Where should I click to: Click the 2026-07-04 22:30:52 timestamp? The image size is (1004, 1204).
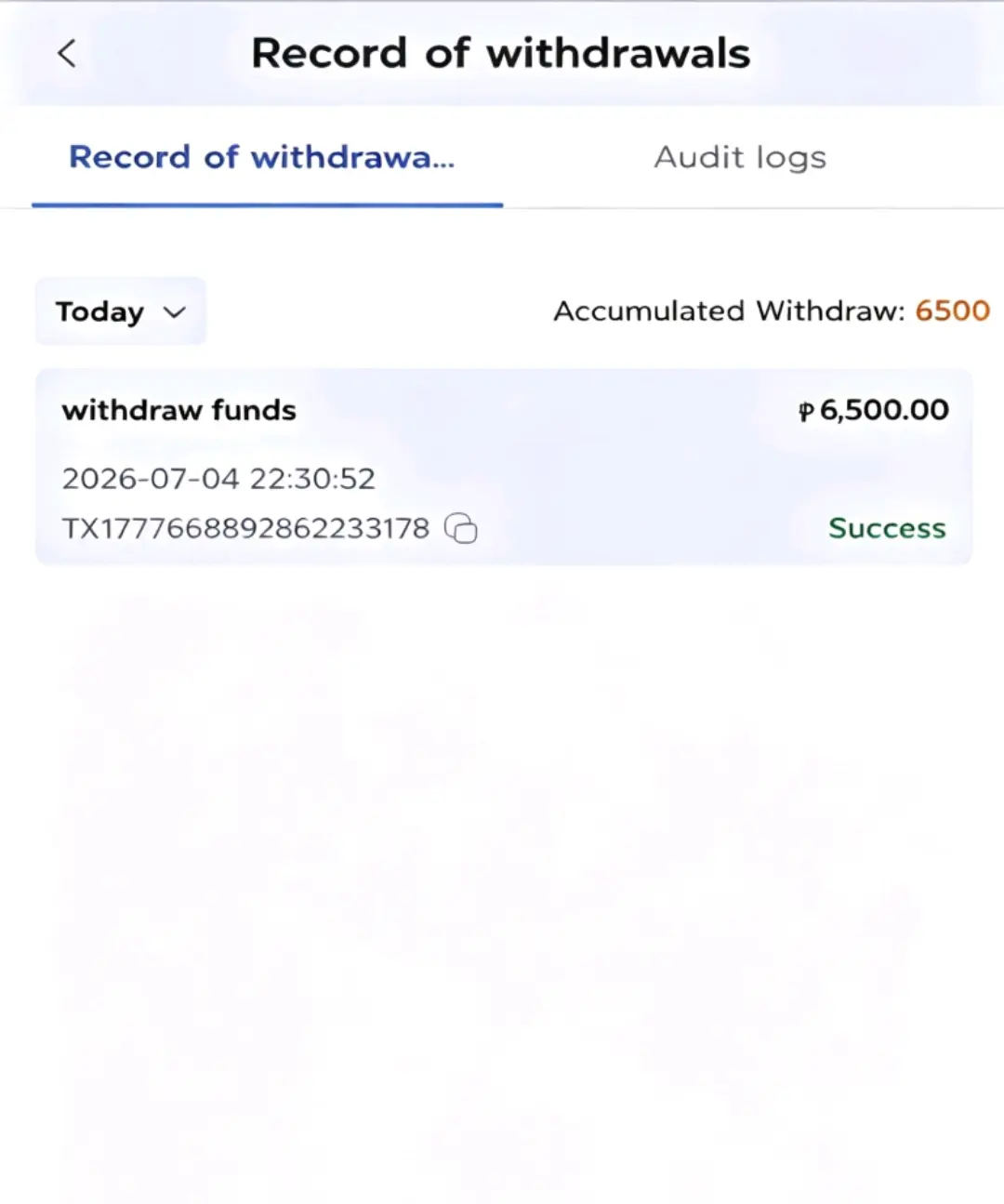point(218,479)
